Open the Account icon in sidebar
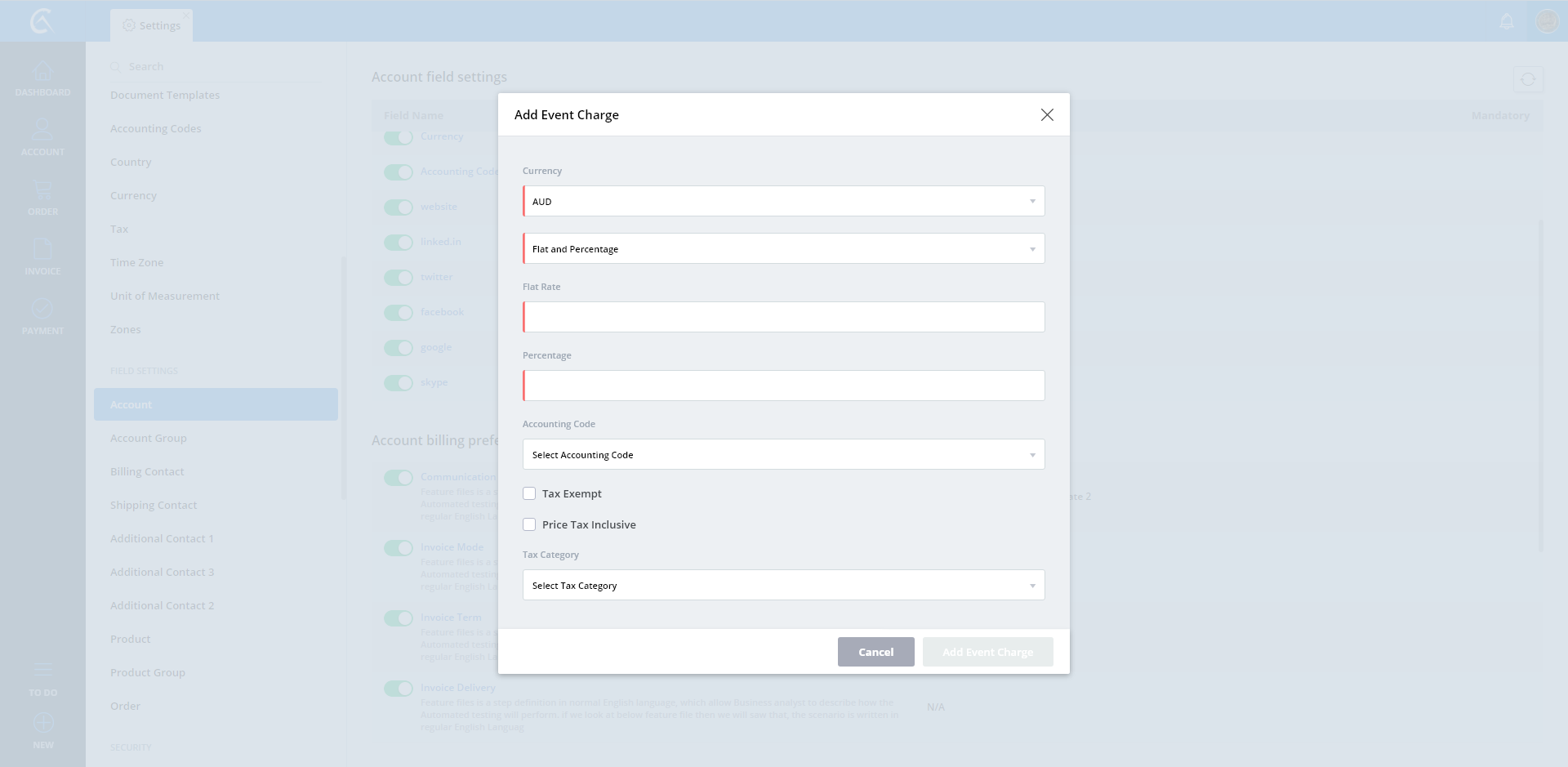The height and width of the screenshot is (767, 1568). pyautogui.click(x=42, y=130)
